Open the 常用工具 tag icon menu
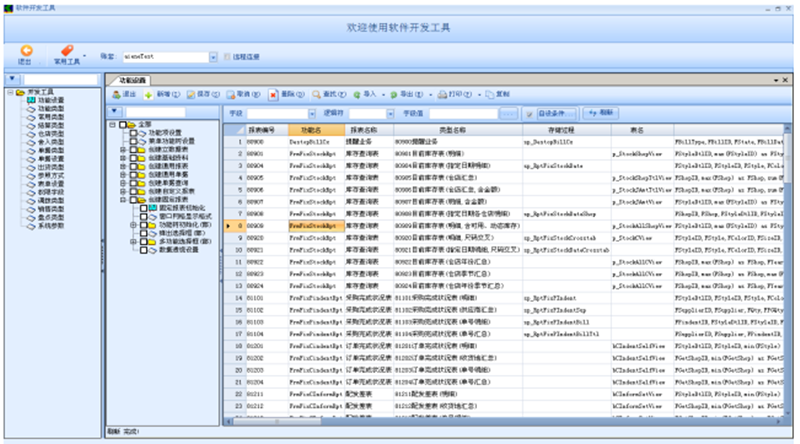The height and width of the screenshot is (444, 800). (x=67, y=51)
